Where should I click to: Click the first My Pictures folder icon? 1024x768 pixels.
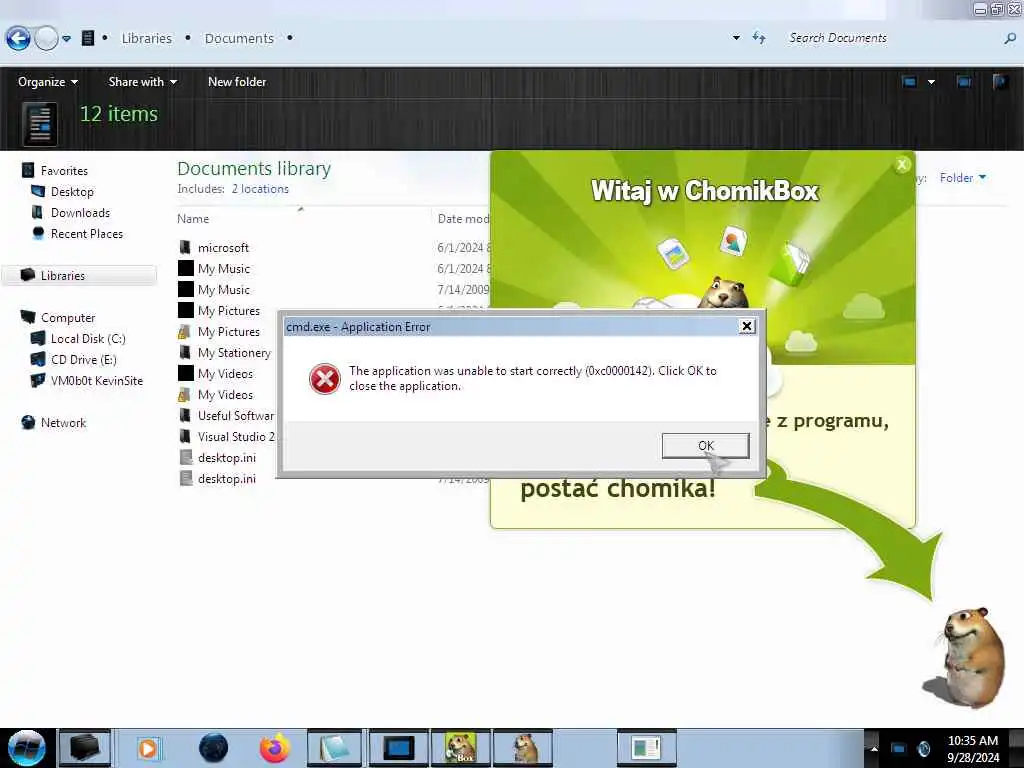(185, 310)
